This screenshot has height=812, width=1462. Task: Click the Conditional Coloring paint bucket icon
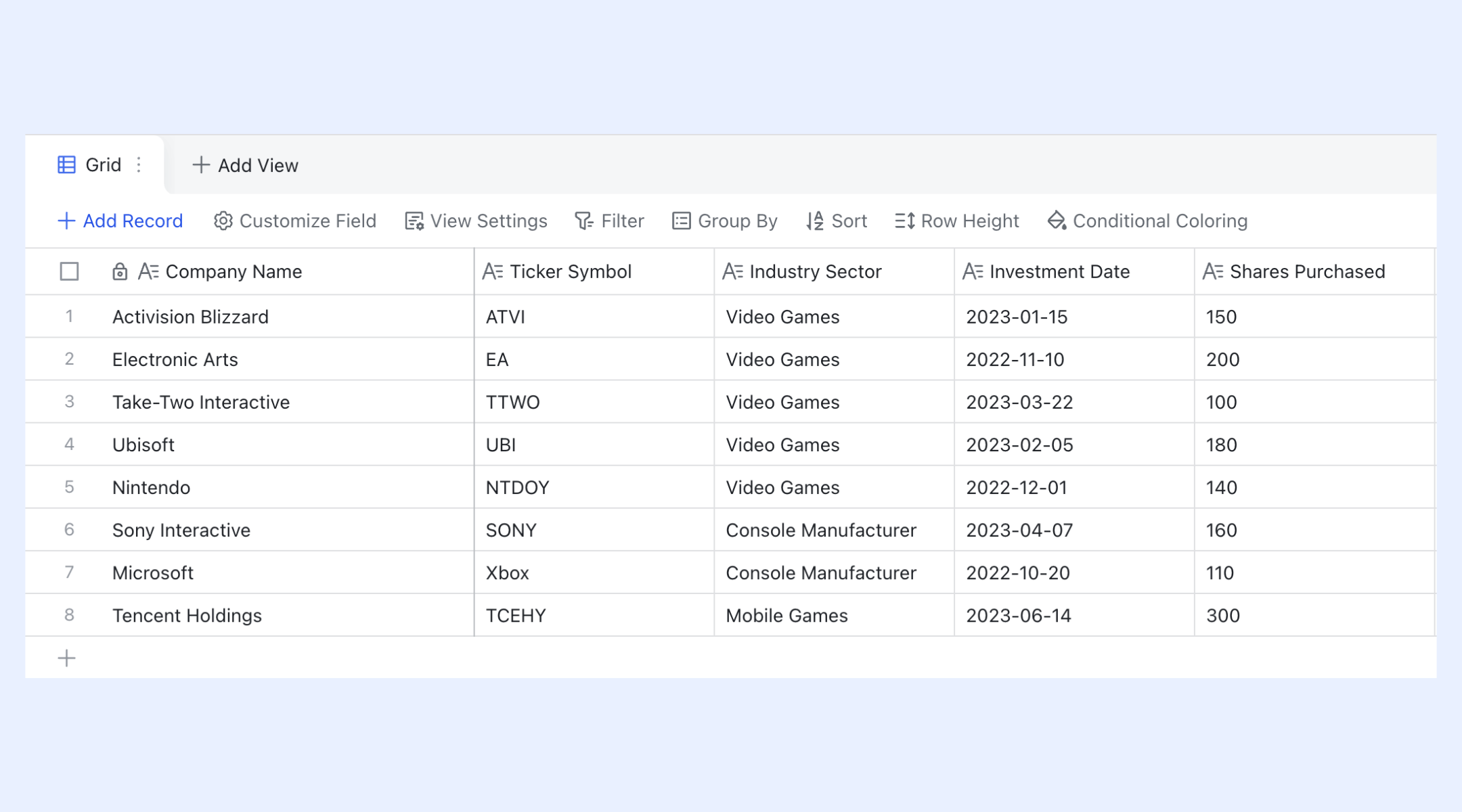click(x=1057, y=221)
